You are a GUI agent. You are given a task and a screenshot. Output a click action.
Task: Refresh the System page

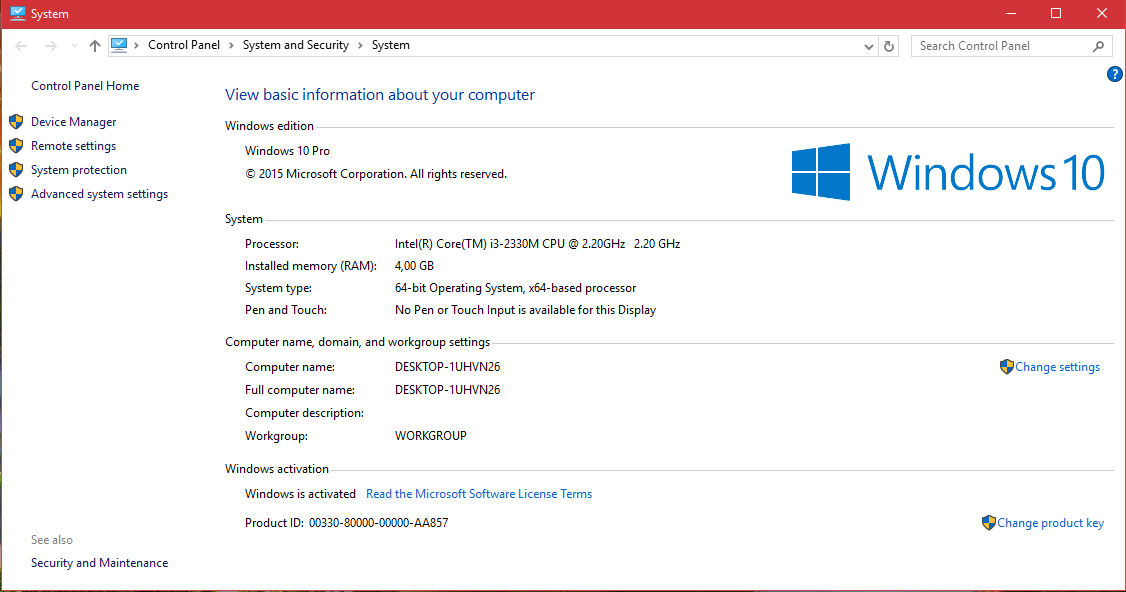coord(889,46)
